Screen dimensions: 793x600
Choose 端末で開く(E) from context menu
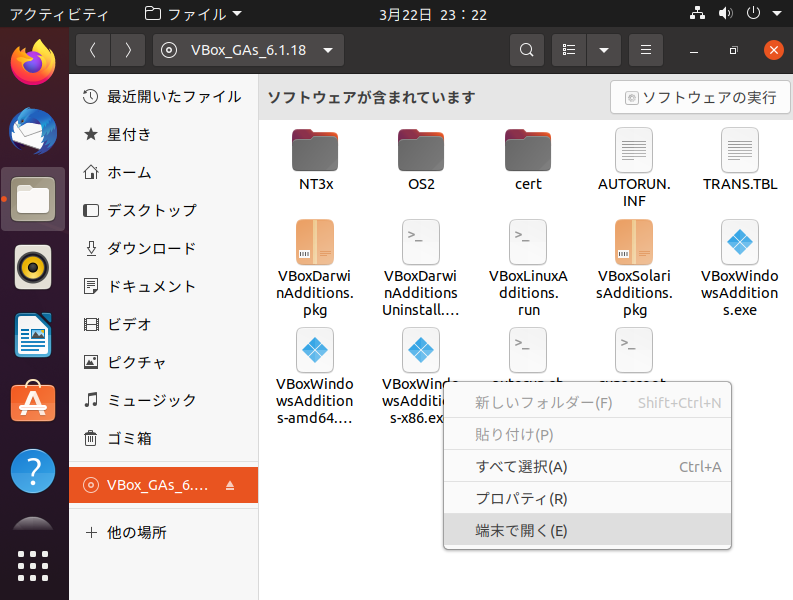pyautogui.click(x=587, y=530)
